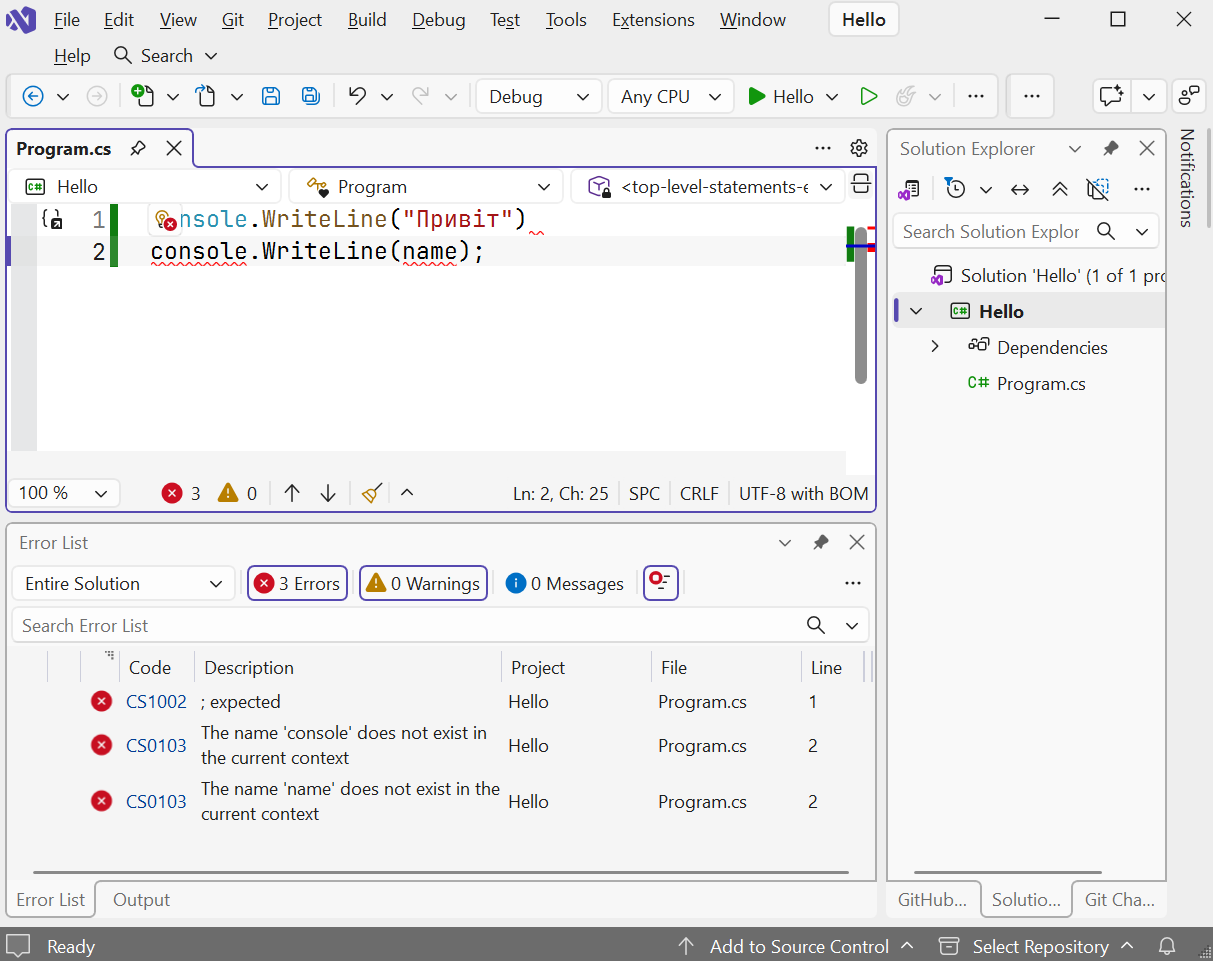
Task: Open the CS1002 error code link
Action: [156, 701]
